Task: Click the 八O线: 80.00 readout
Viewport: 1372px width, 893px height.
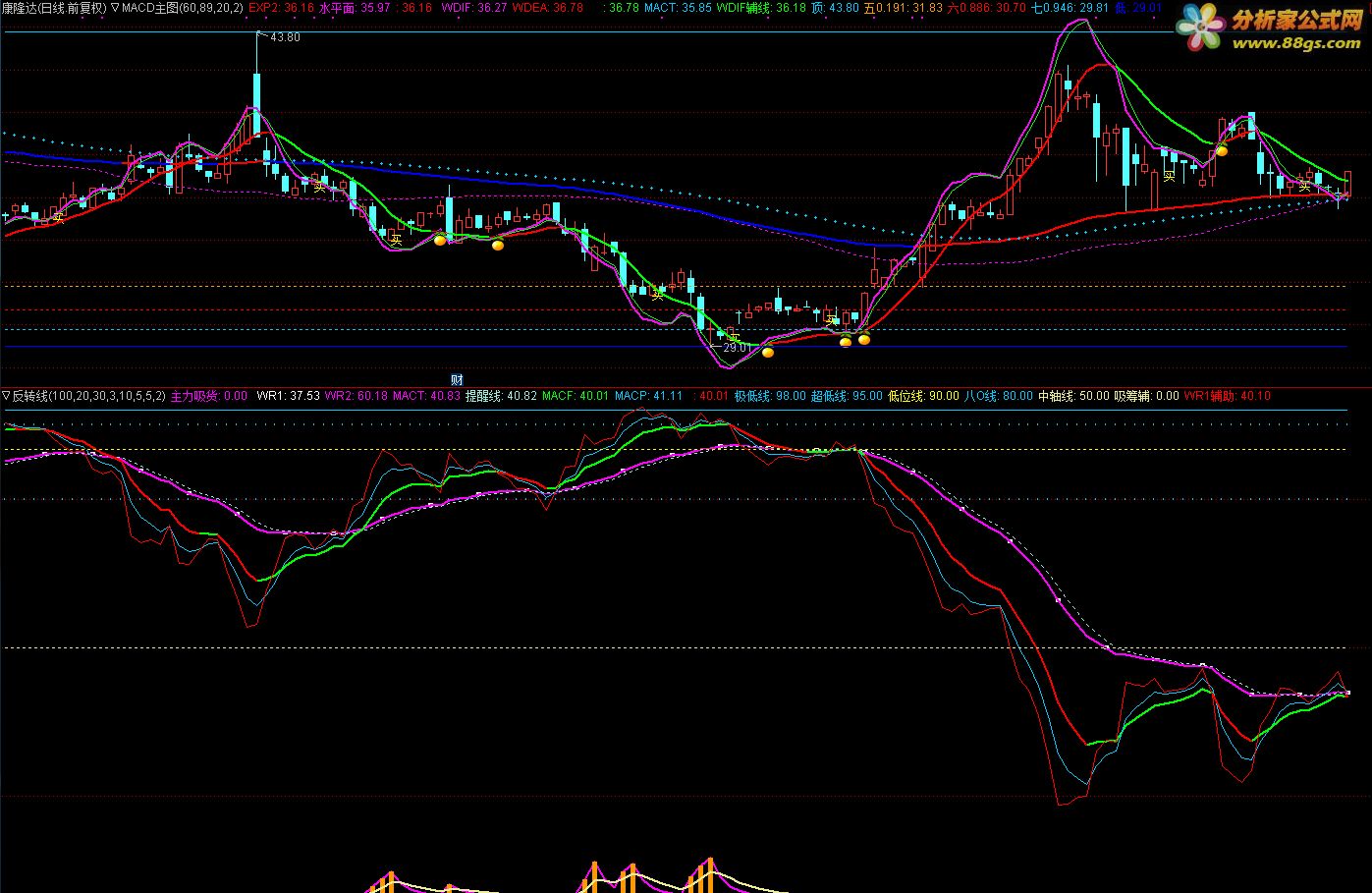Action: pyautogui.click(x=998, y=396)
